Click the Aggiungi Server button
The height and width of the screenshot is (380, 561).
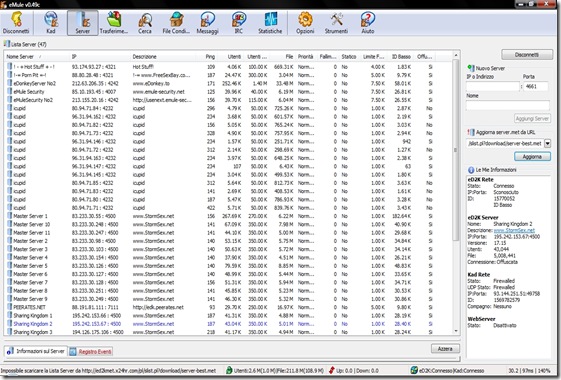(x=532, y=118)
